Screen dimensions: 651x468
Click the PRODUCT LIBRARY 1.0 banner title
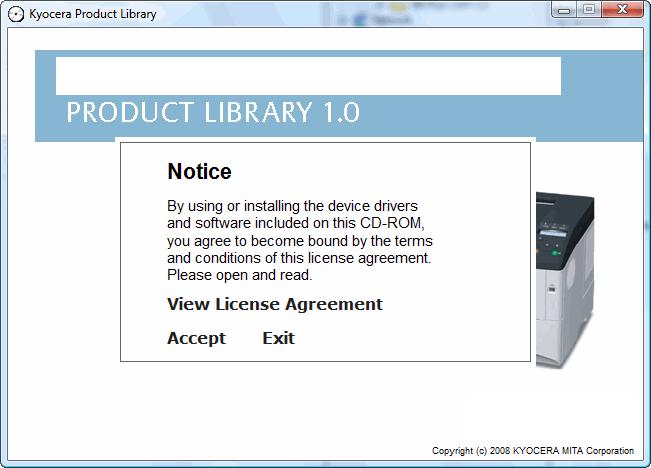[213, 112]
